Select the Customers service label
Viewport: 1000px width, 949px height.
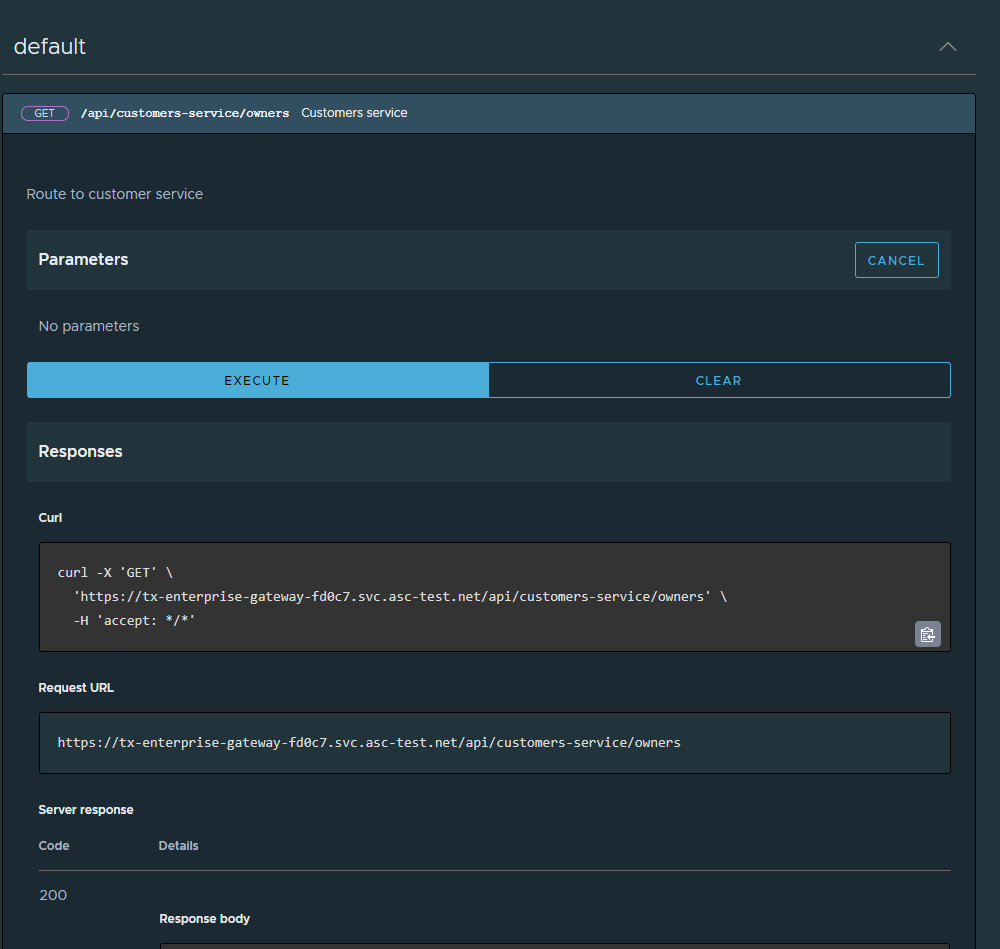(354, 113)
